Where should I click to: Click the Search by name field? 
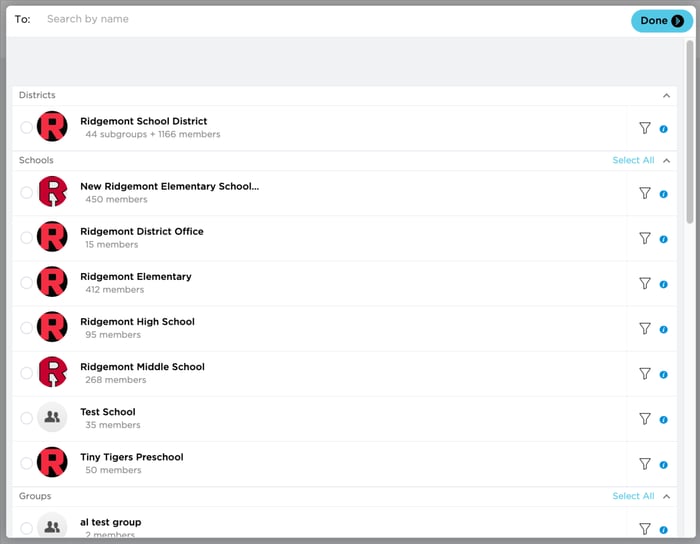point(335,19)
